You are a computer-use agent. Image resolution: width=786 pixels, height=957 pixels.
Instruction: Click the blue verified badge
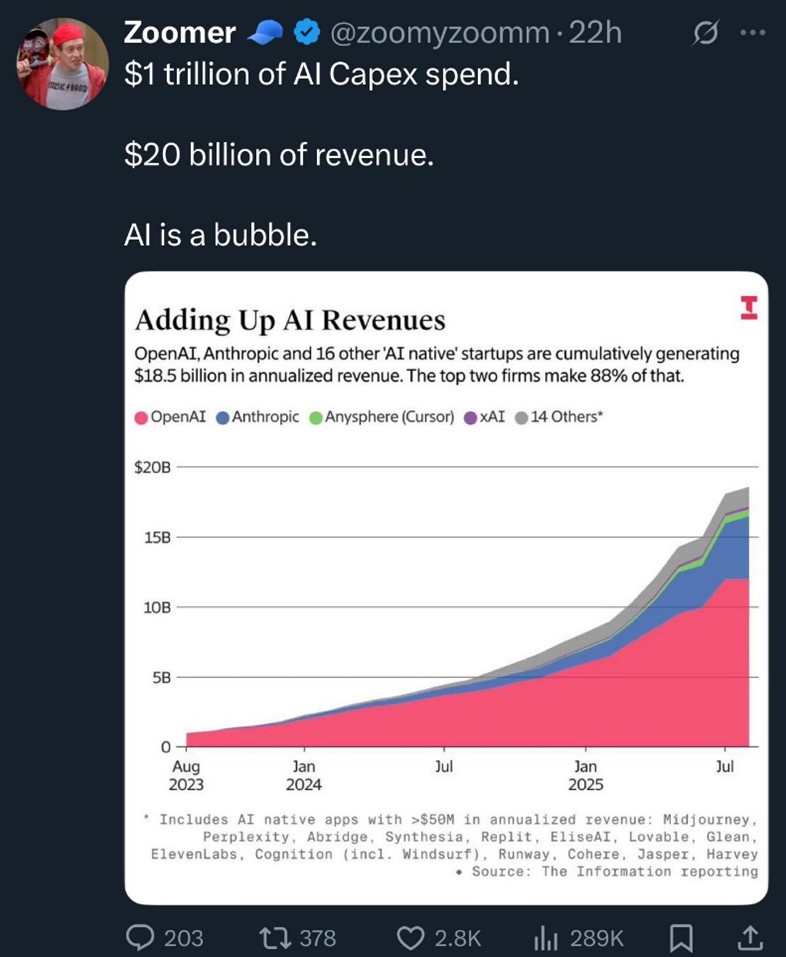[308, 34]
